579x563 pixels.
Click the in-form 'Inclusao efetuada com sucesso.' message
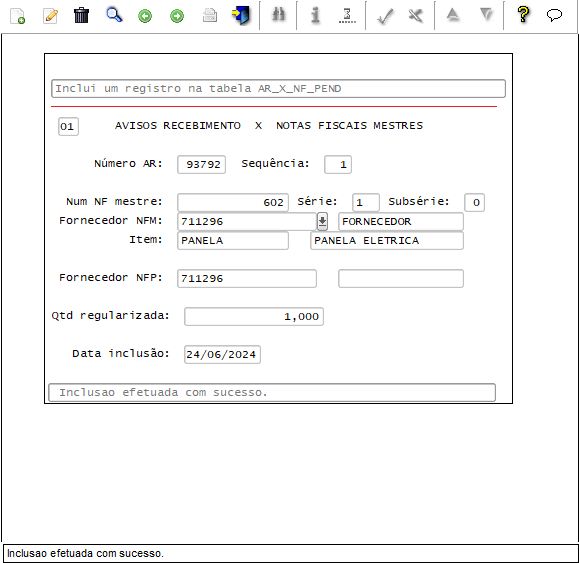click(x=272, y=392)
